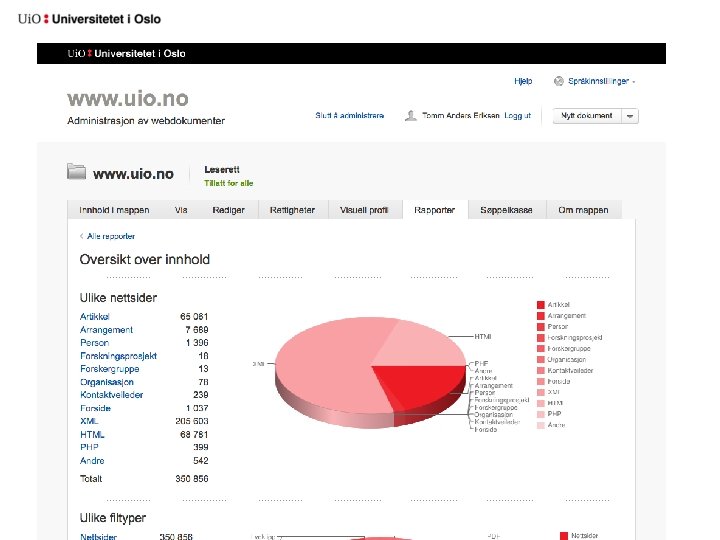The image size is (720, 540).
Task: Open the PHP report link
Action: coord(89,447)
